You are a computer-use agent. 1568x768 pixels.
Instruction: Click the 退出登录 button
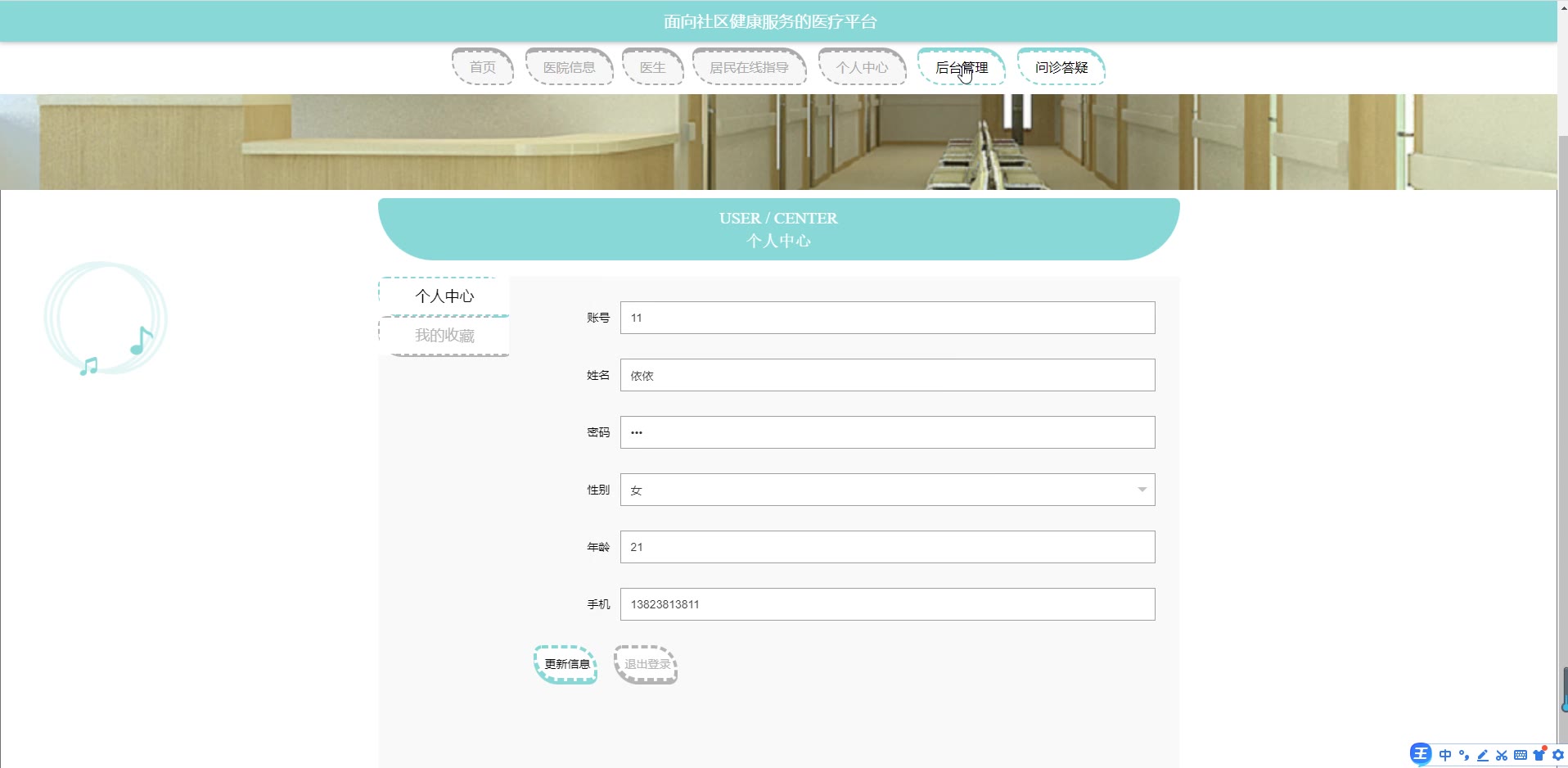(647, 664)
